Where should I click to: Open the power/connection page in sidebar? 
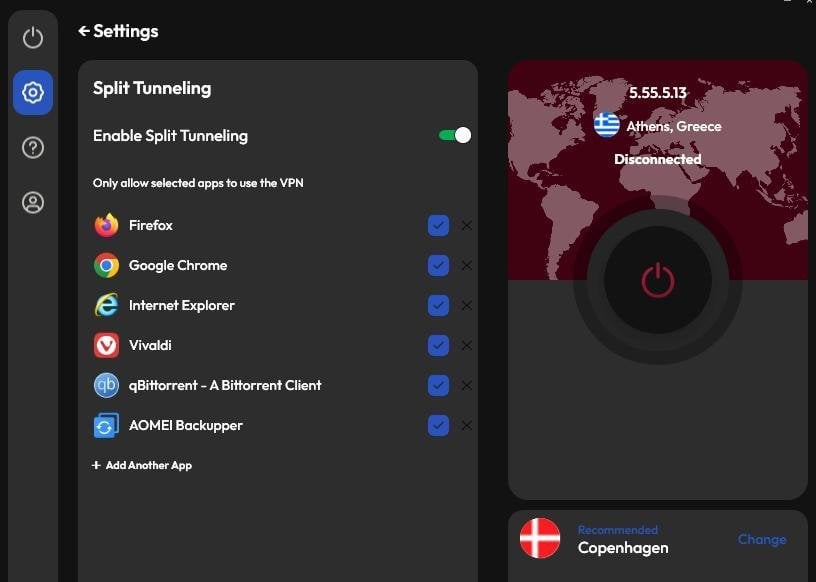pyautogui.click(x=33, y=37)
